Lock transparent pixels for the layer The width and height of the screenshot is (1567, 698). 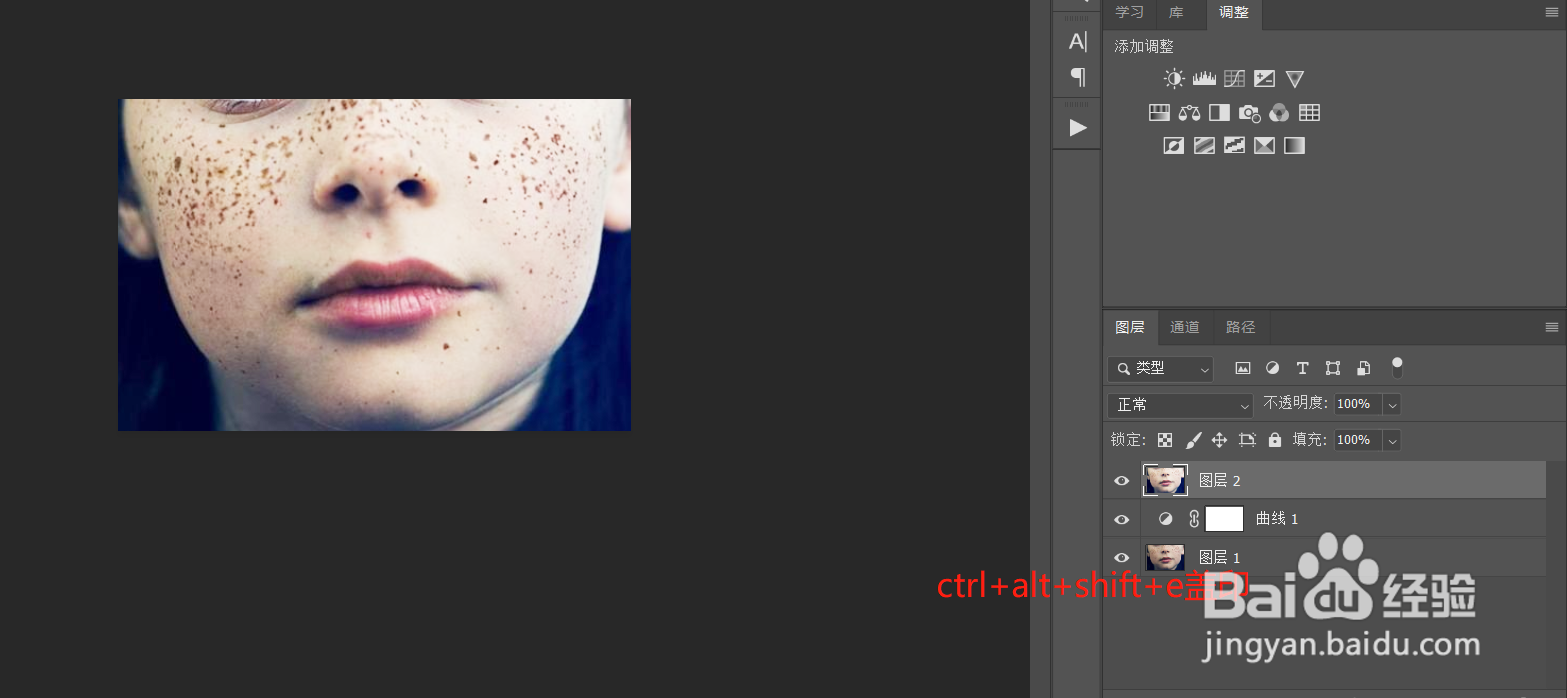[1165, 440]
